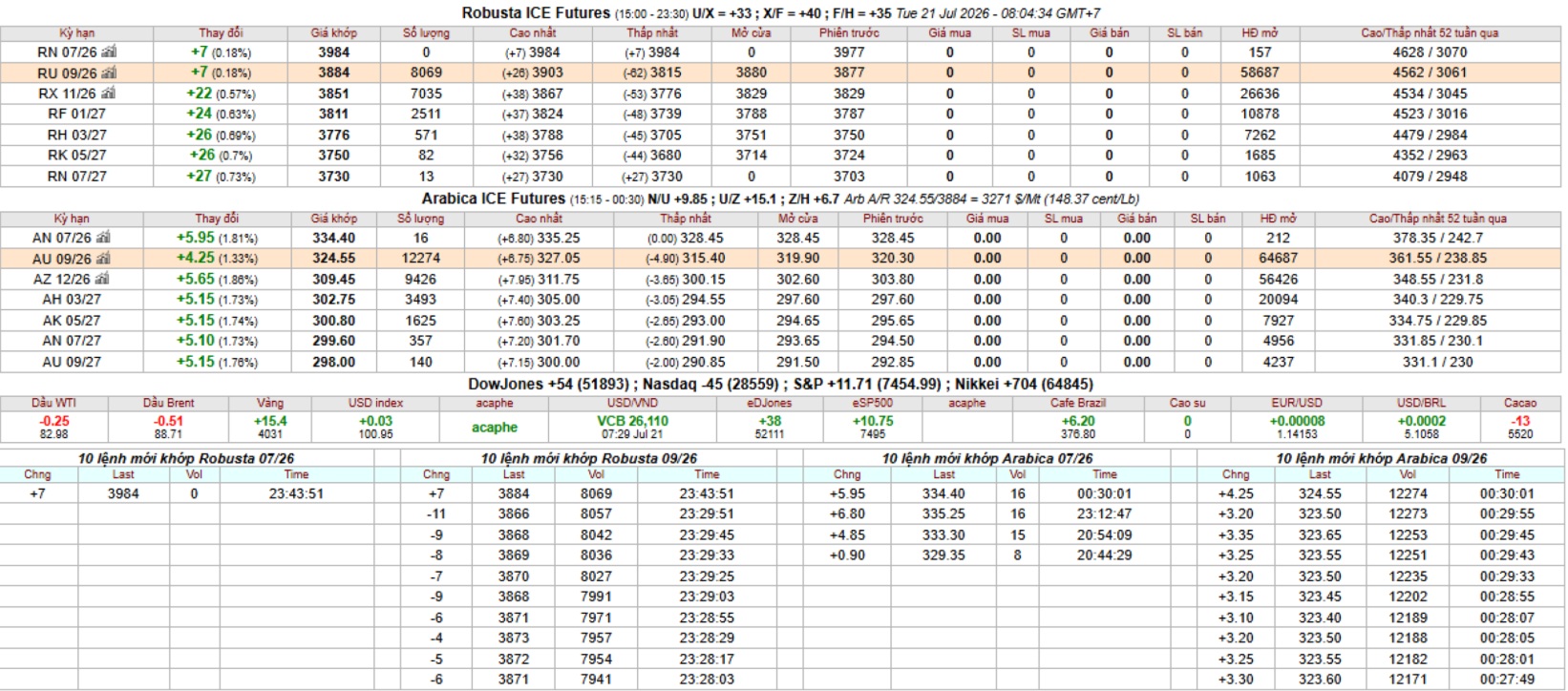Click header 10 lệnh mới khớp Arabica 07/26
Viewport: 1568px width, 691px height.
click(987, 458)
